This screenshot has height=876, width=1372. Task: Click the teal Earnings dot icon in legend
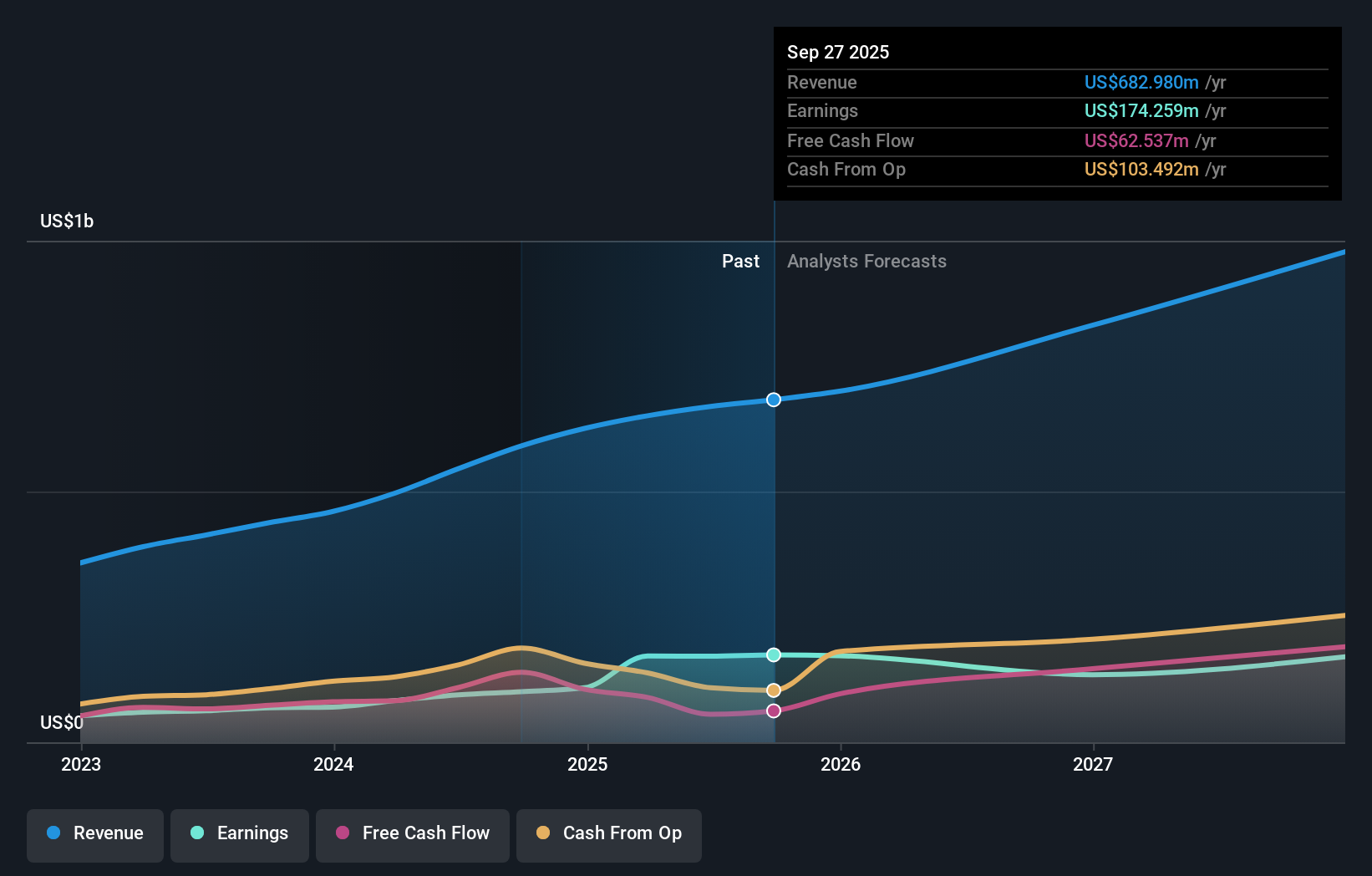point(196,833)
